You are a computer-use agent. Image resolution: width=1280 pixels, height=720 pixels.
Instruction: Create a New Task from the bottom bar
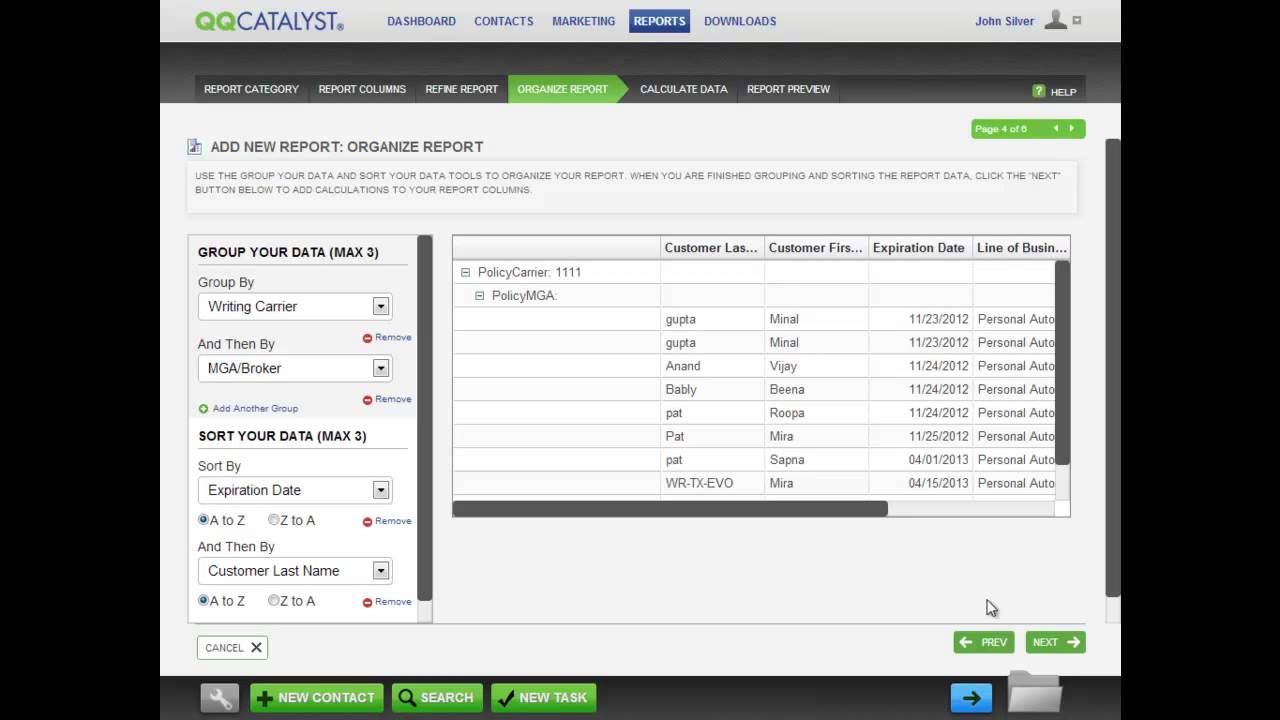[x=544, y=698]
